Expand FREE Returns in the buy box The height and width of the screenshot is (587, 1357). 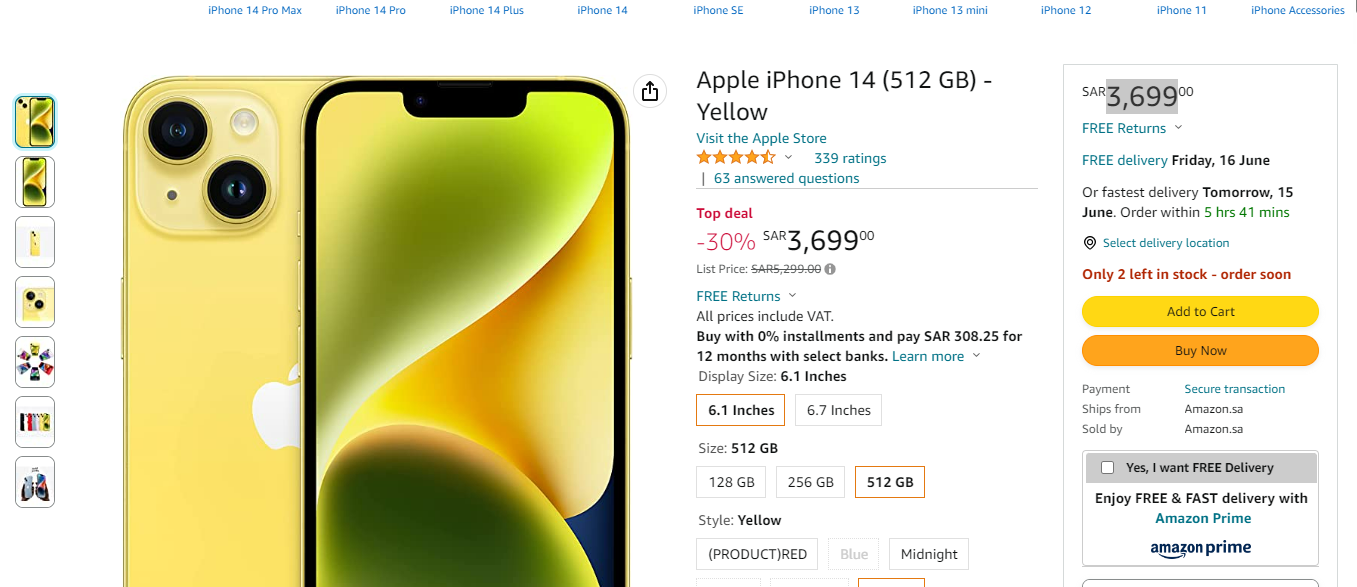pos(1178,128)
